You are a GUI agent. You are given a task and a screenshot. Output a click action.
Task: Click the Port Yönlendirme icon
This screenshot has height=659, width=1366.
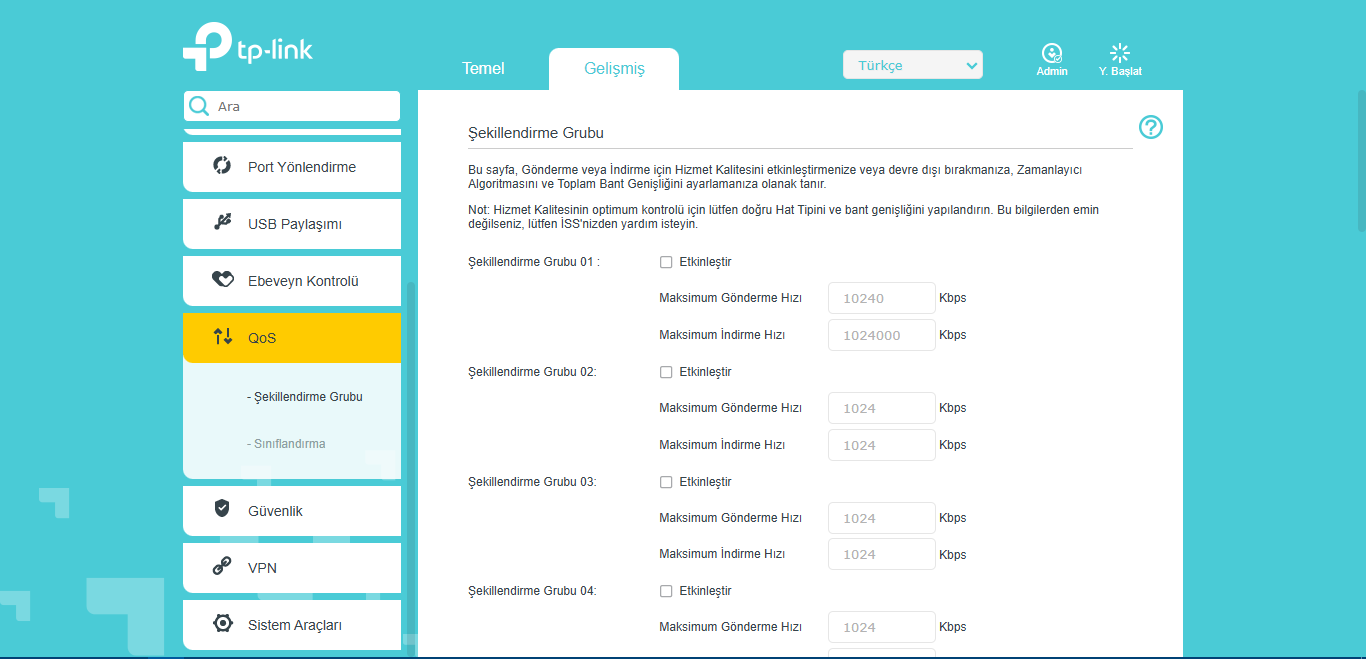click(223, 166)
